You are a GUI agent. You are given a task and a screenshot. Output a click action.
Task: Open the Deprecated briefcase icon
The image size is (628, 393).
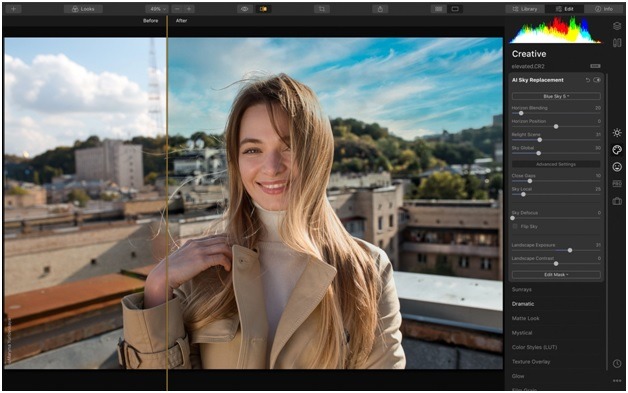[x=617, y=201]
